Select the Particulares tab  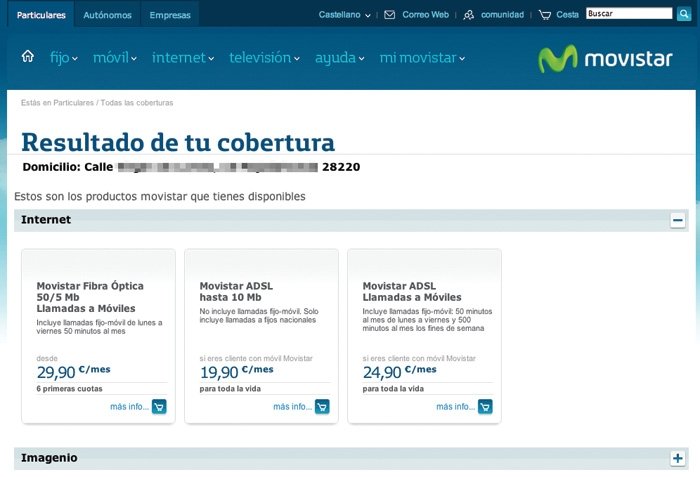(41, 15)
